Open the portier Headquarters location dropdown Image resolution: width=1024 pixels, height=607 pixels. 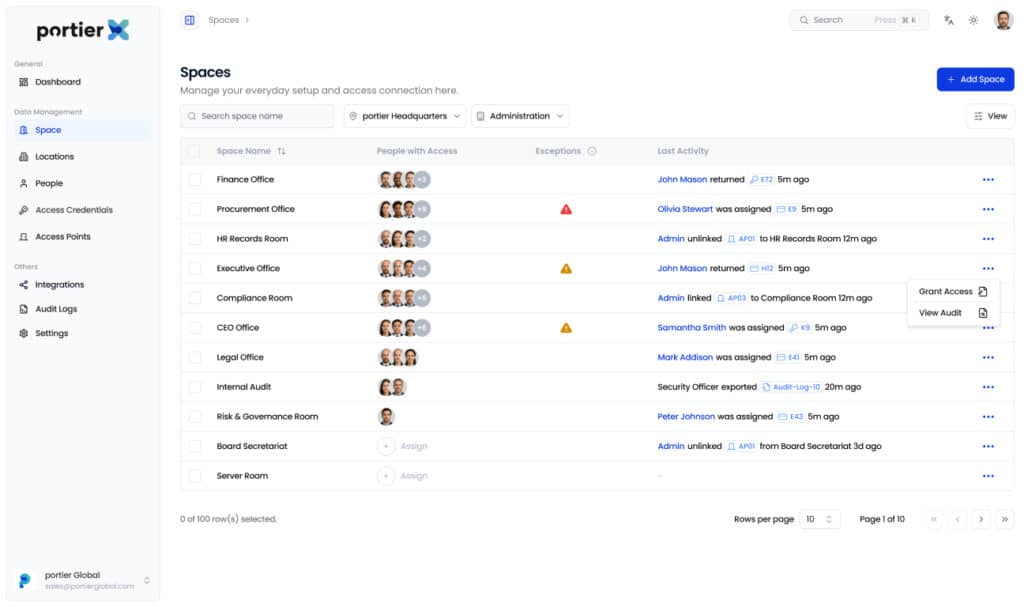(405, 116)
